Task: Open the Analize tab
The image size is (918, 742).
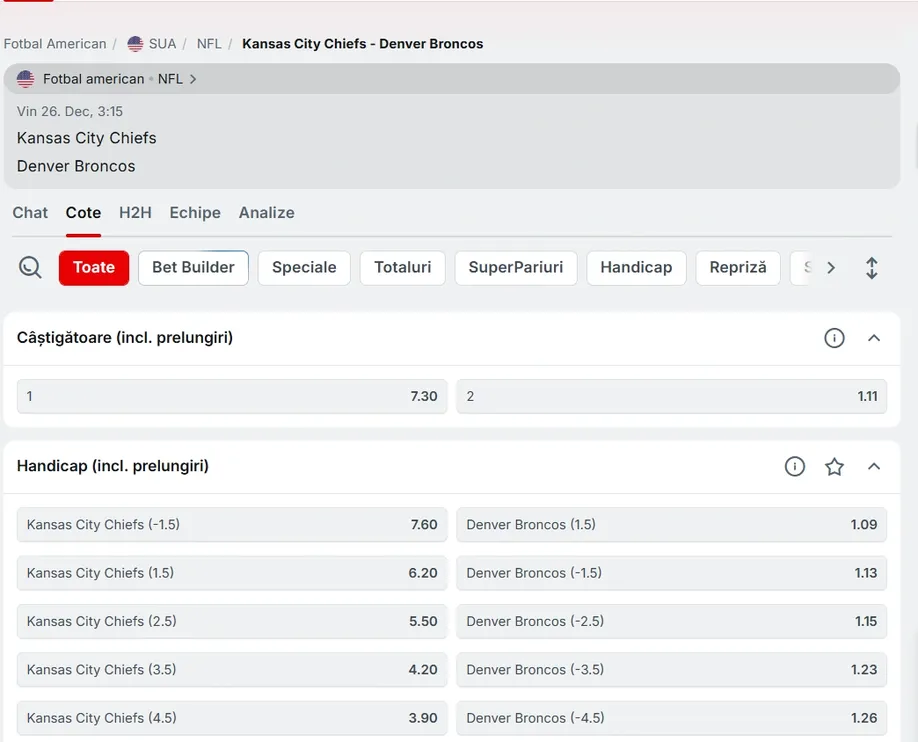Action: pos(266,213)
